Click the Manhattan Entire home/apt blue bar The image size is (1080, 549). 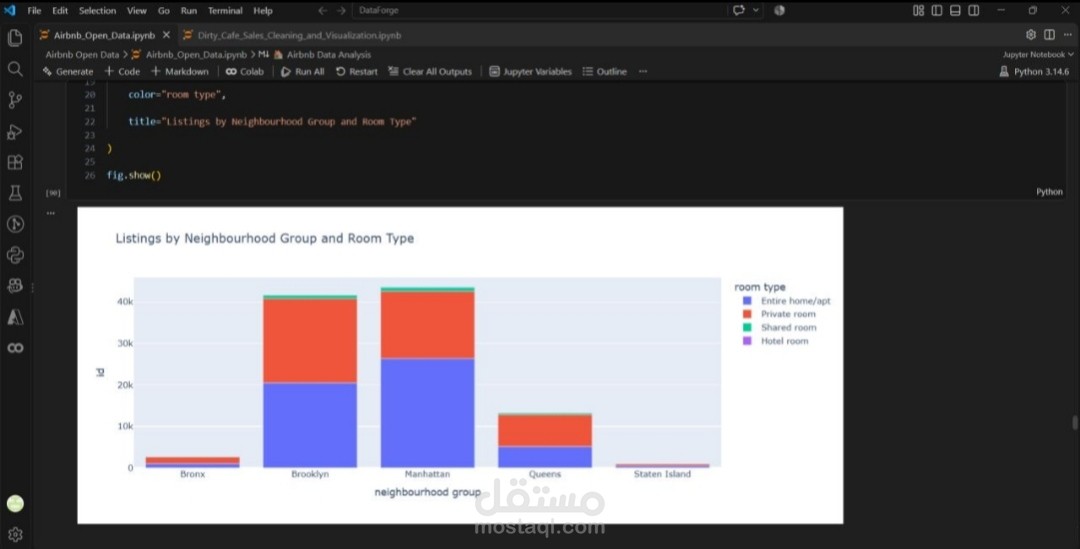[427, 413]
